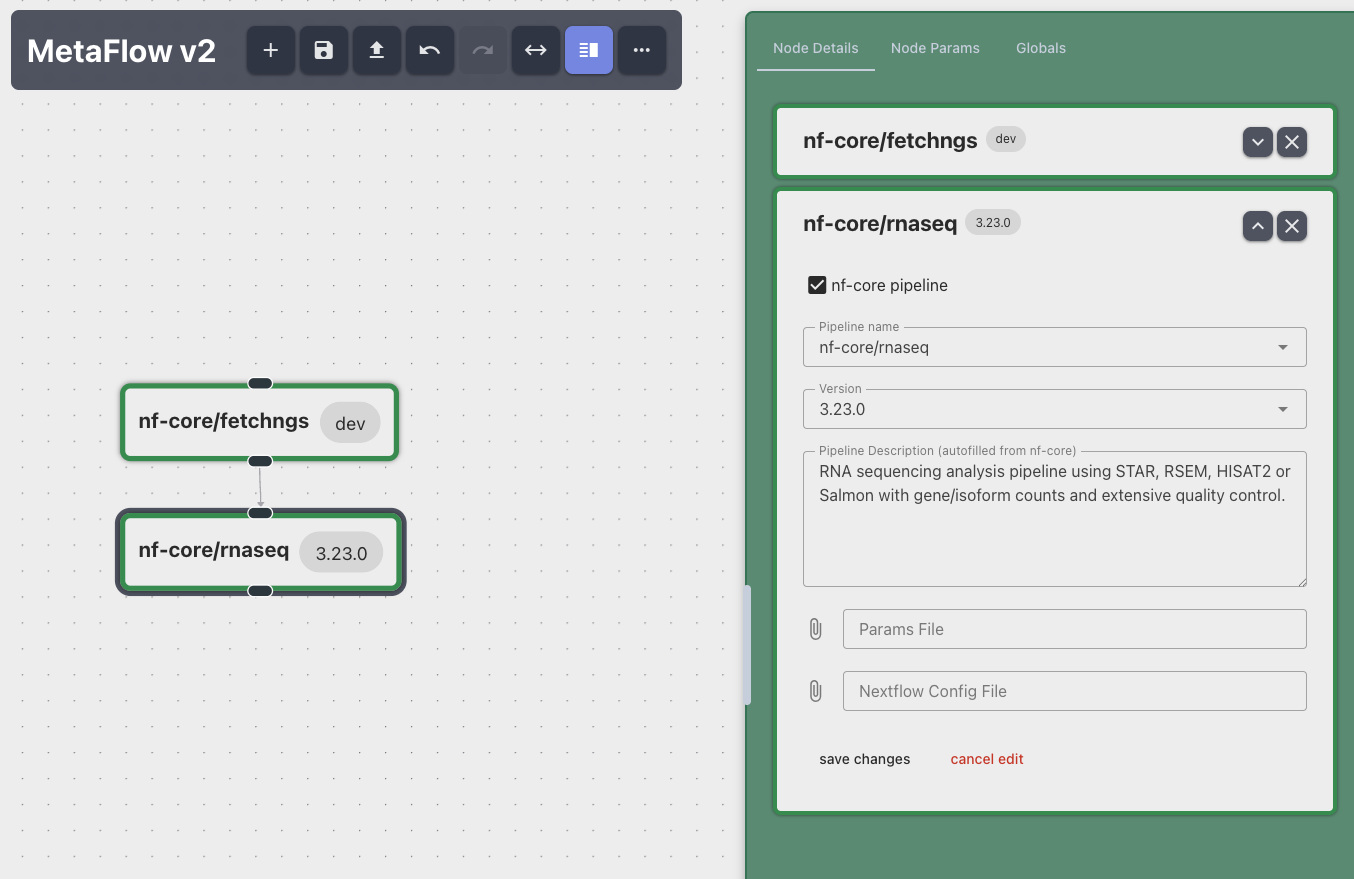1354x879 pixels.
Task: Expand the nf-core/fetchngs details card
Action: coord(1258,142)
